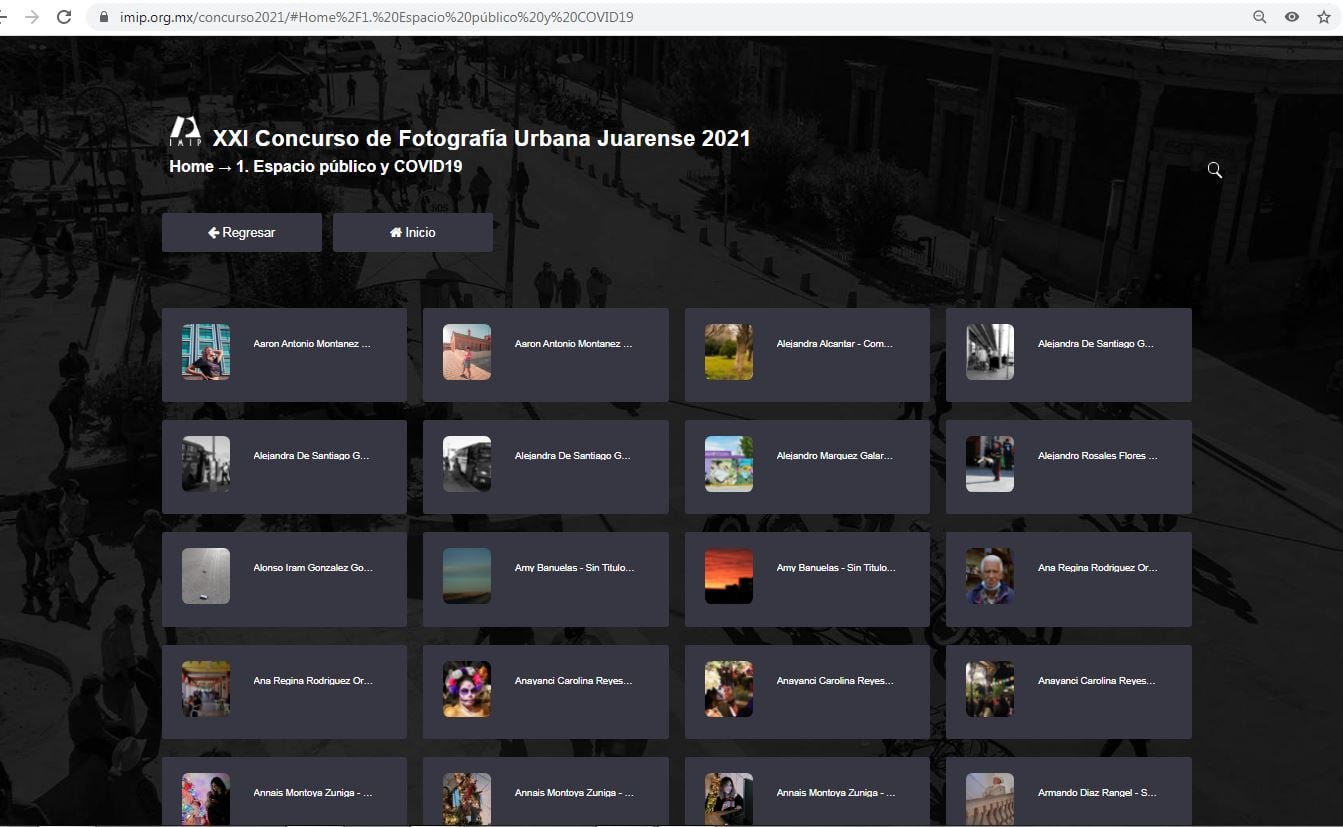The height and width of the screenshot is (827, 1343).
Task: Open Ana Regina Rodriguez elderly man portrait
Action: 1068,578
